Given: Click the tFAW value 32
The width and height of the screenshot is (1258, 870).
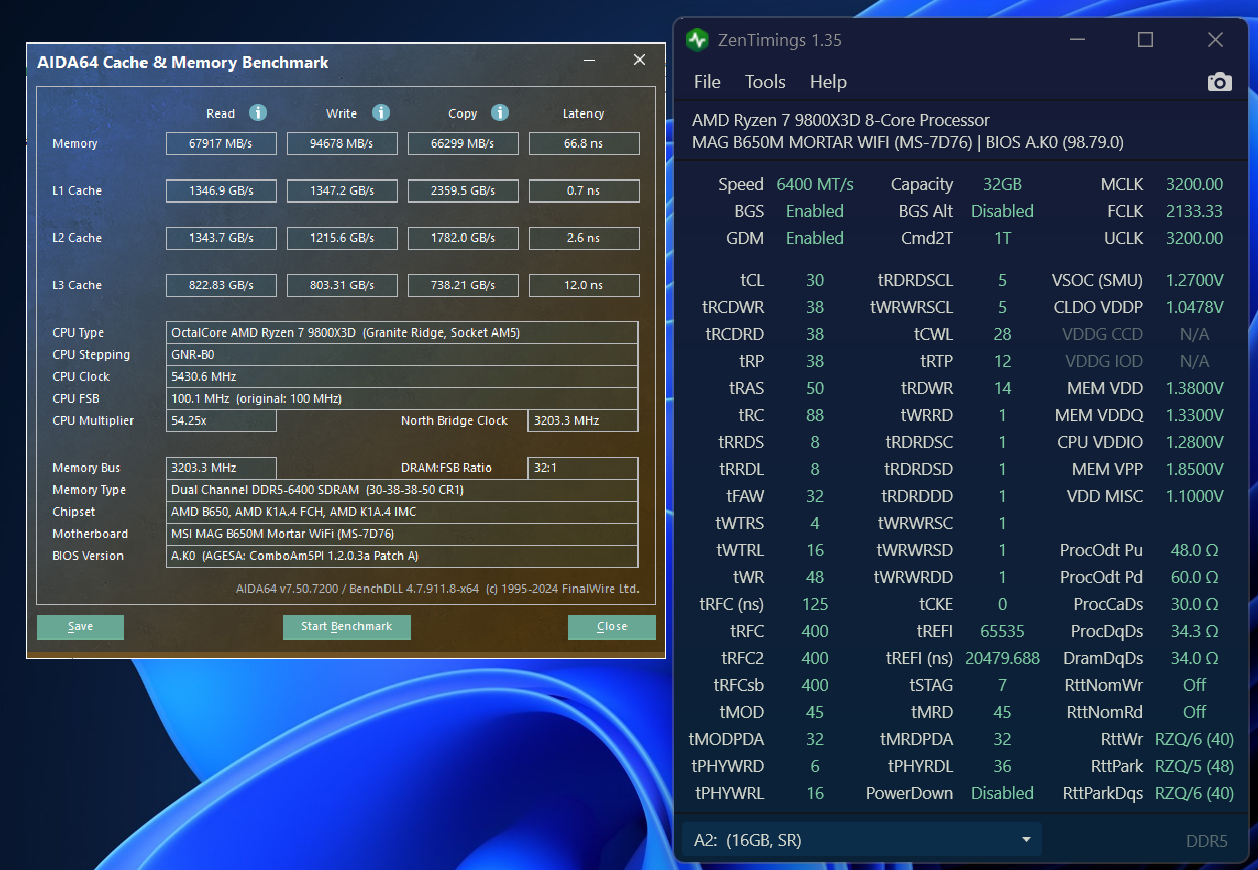Looking at the screenshot, I should point(815,496).
